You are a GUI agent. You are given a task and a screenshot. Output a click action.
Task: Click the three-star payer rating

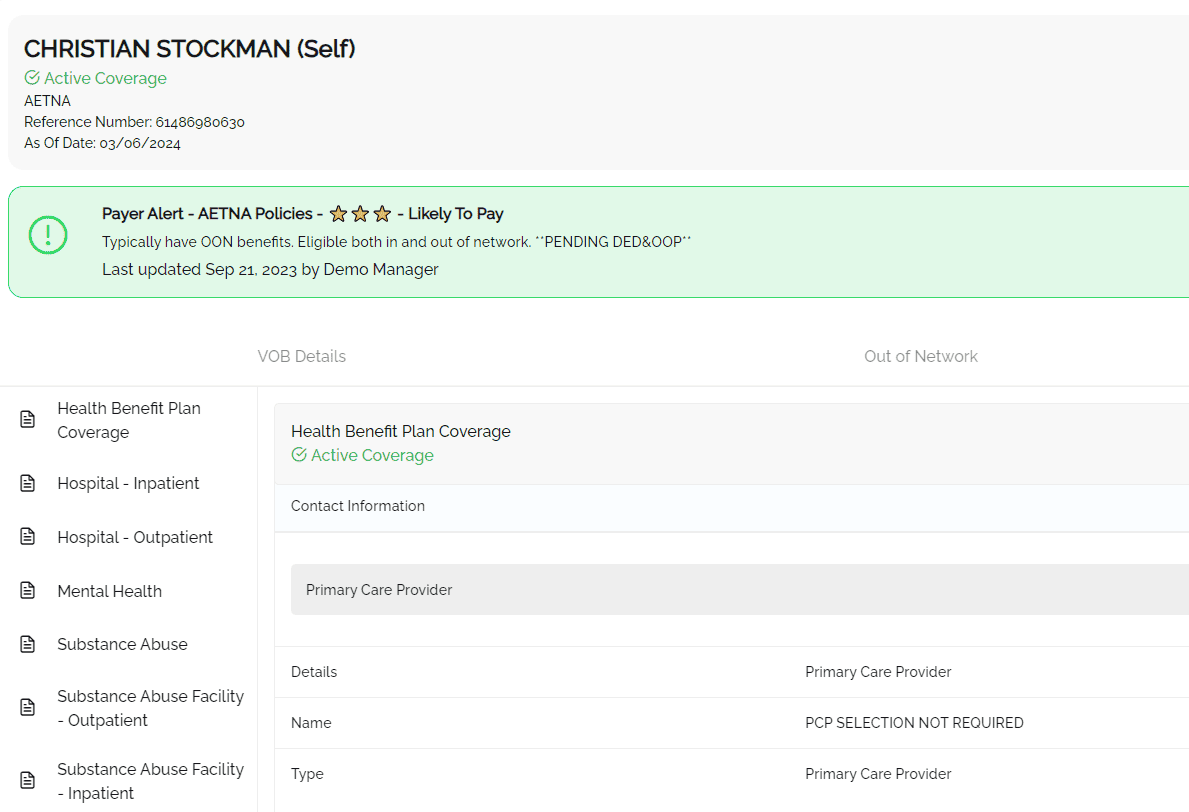tap(360, 214)
